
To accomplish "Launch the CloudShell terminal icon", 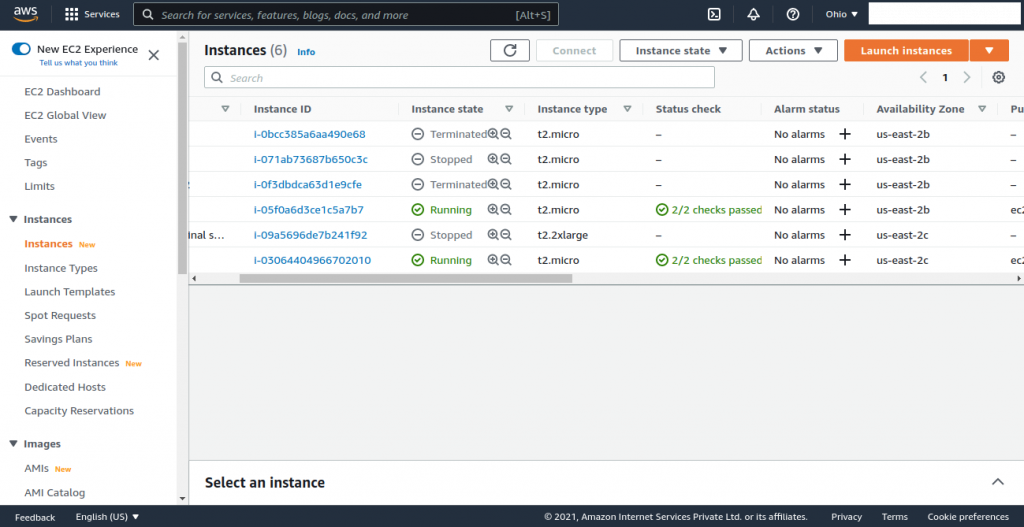I will coord(714,14).
